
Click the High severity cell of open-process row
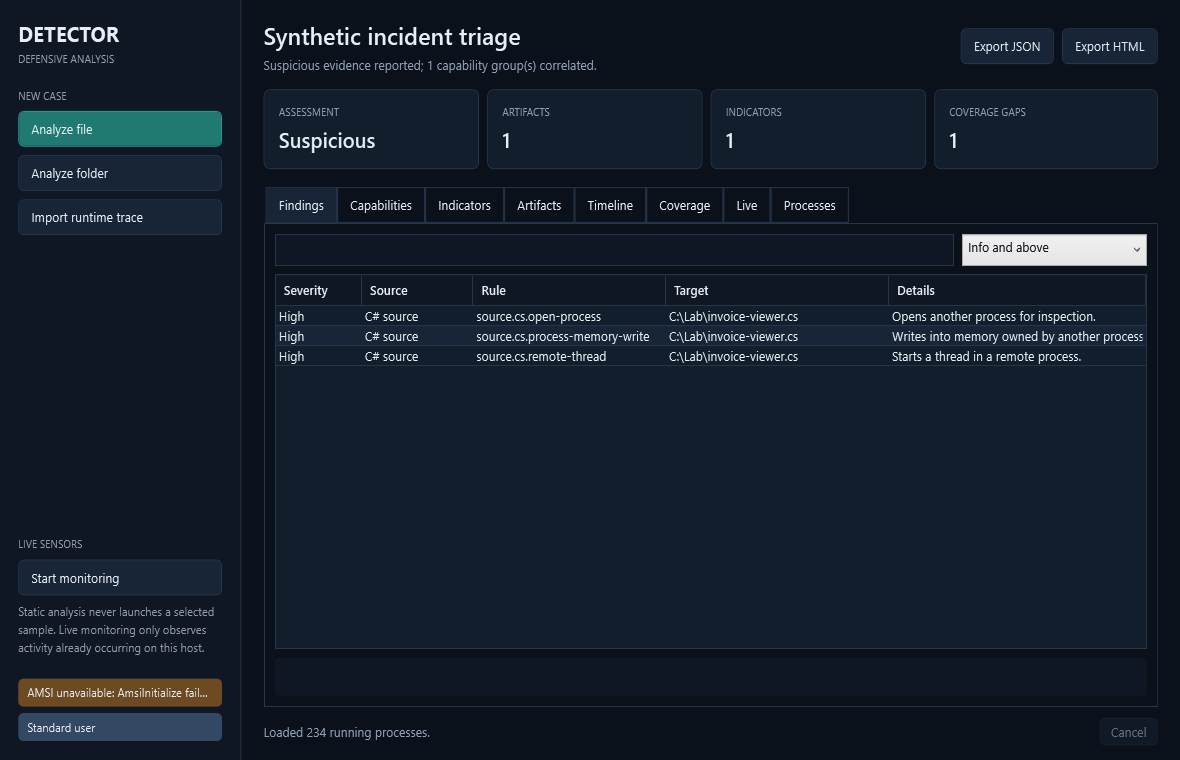(318, 317)
